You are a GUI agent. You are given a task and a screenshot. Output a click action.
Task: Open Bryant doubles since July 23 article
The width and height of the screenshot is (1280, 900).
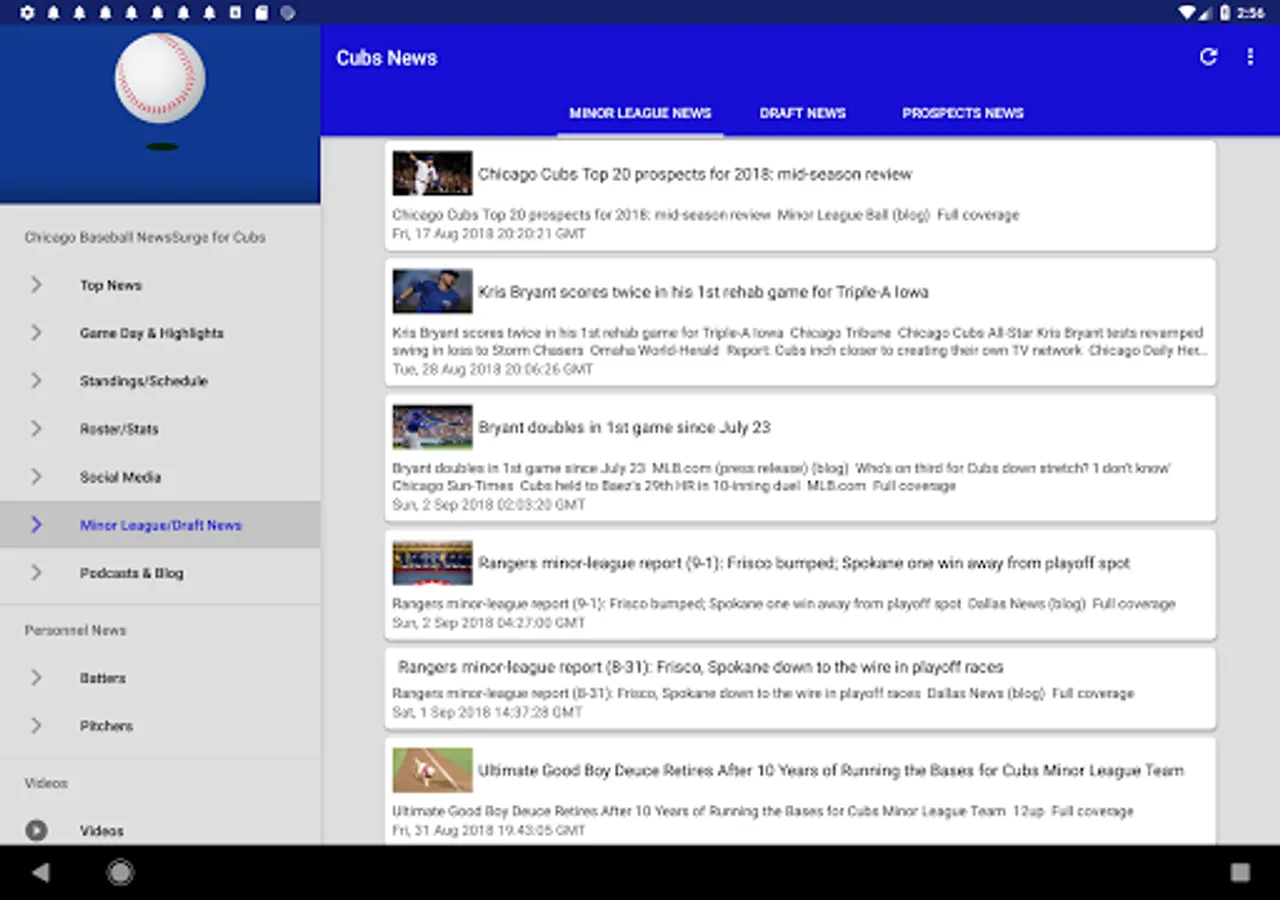[x=800, y=458]
